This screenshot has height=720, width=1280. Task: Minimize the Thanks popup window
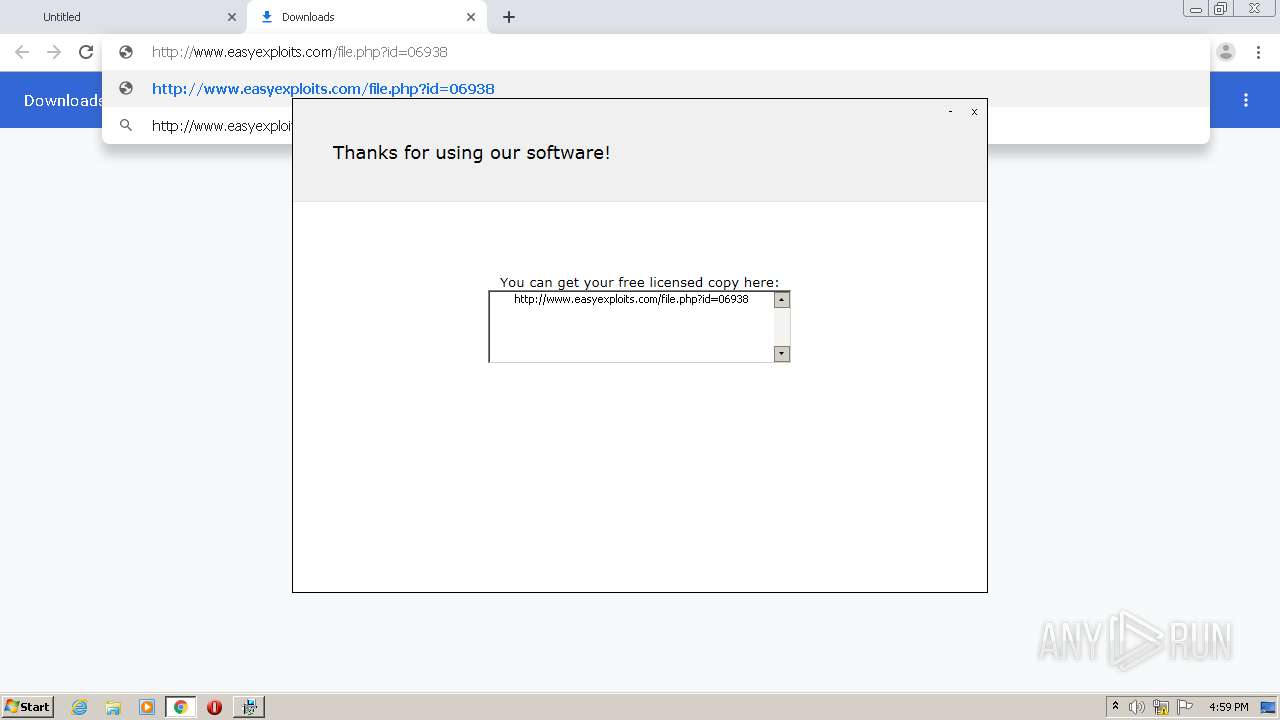[950, 112]
